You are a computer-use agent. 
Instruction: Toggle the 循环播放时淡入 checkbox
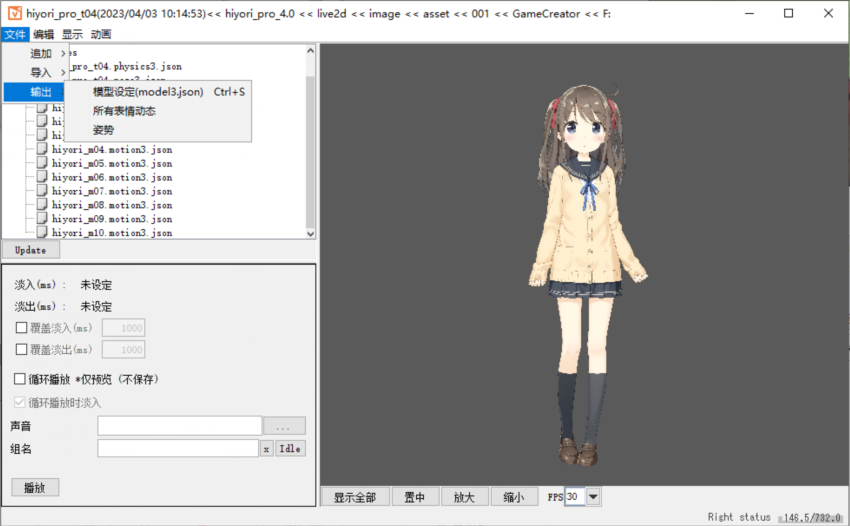point(20,402)
